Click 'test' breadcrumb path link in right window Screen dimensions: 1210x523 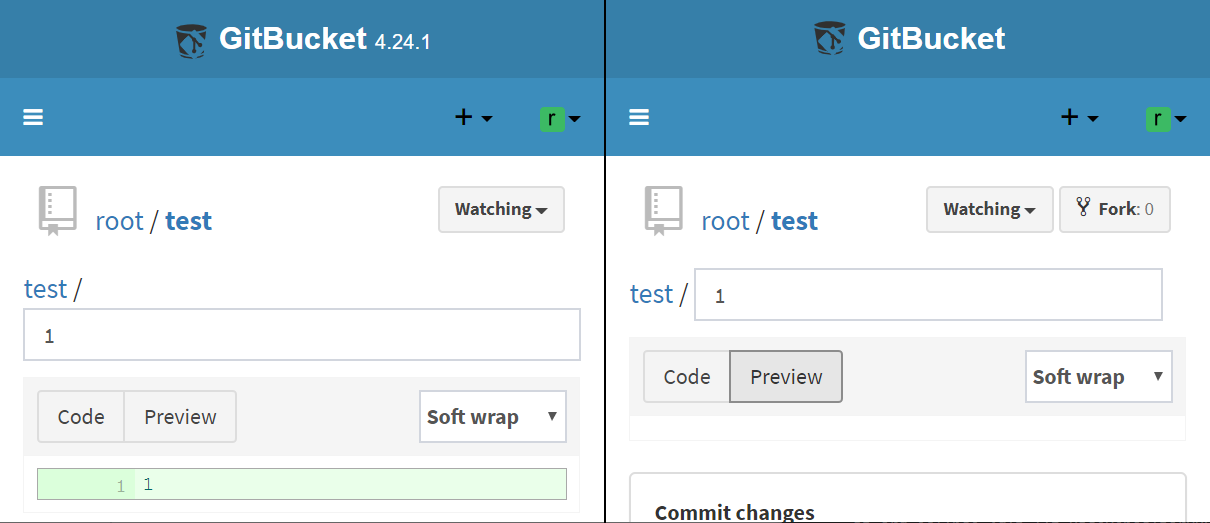pos(652,294)
